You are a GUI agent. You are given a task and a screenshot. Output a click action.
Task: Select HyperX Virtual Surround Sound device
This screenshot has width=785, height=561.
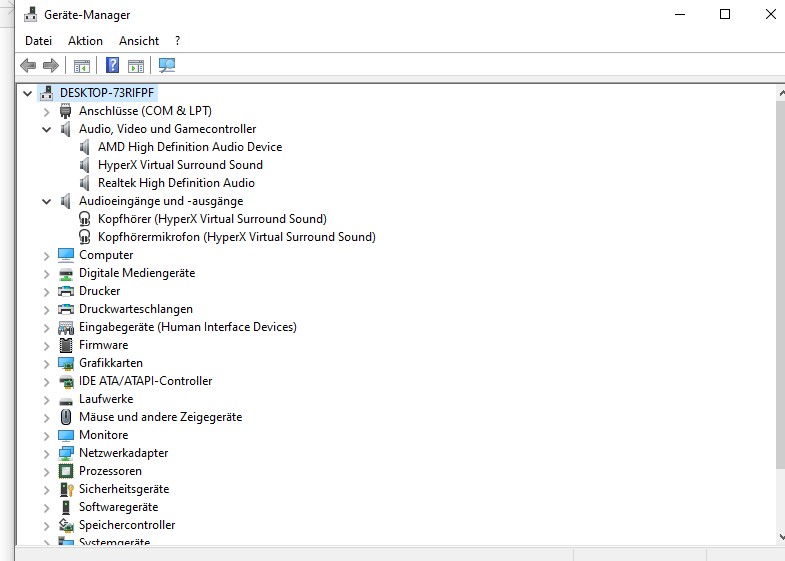(180, 165)
